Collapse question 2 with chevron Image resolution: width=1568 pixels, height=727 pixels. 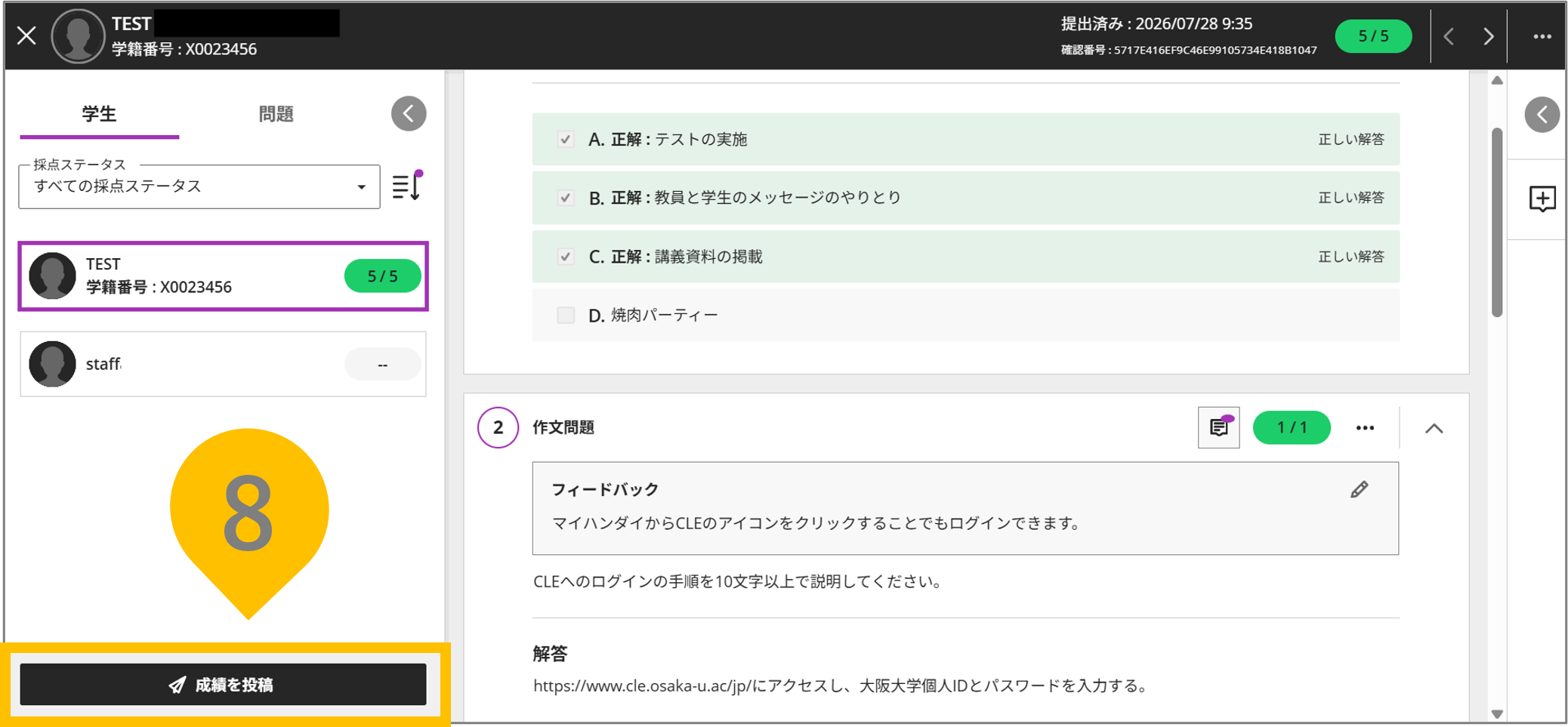(1434, 428)
